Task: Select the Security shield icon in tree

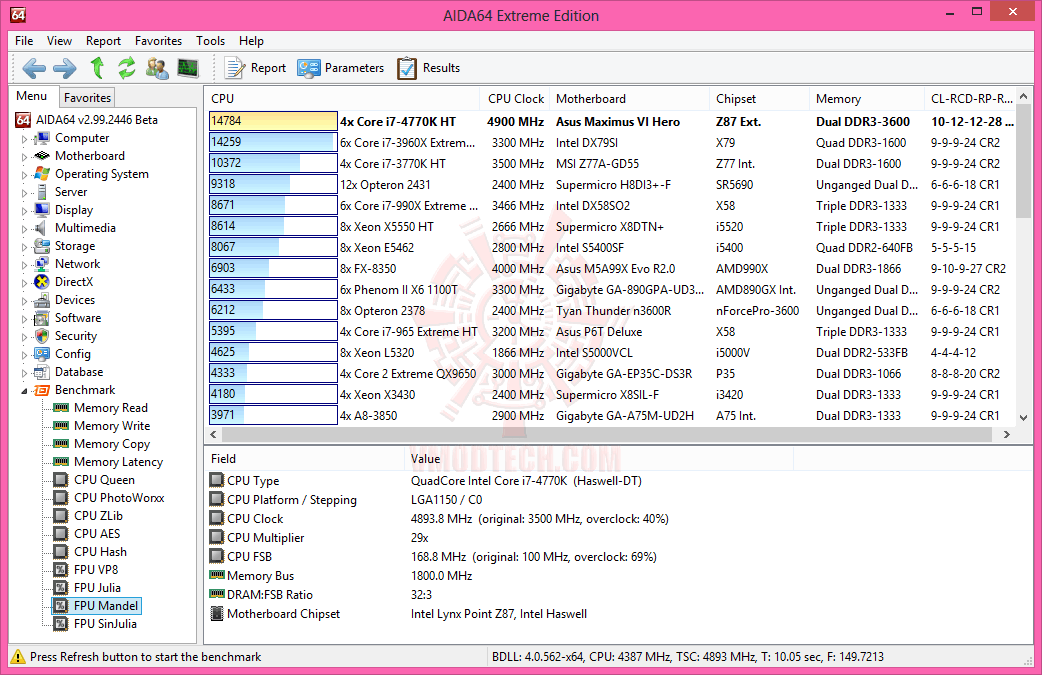Action: click(x=42, y=336)
